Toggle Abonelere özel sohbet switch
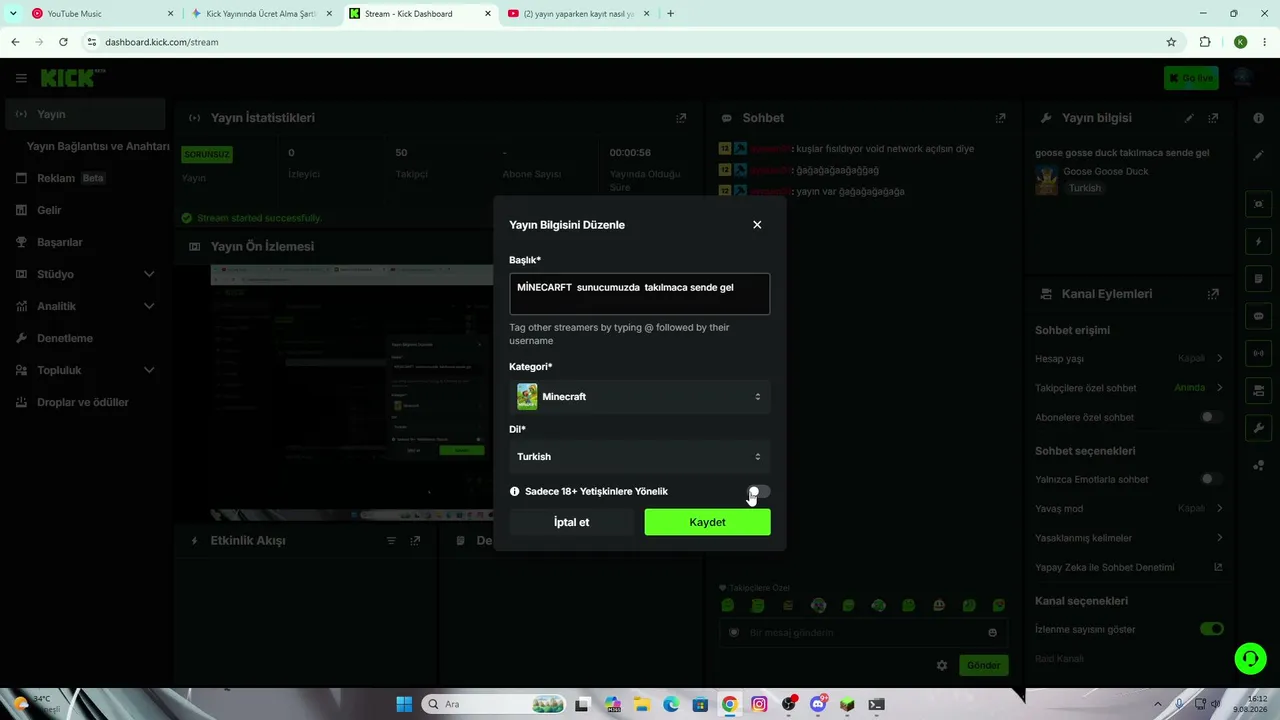 click(x=1211, y=417)
